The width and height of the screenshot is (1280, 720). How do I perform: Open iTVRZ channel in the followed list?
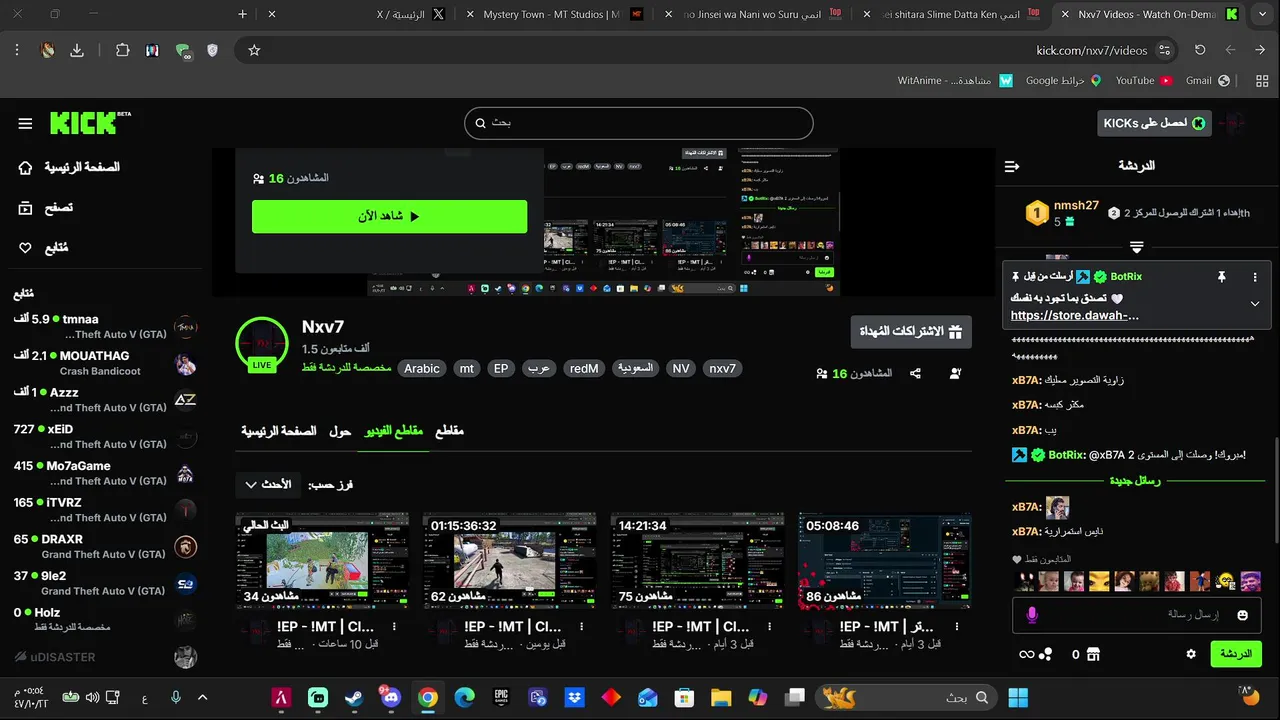(x=105, y=510)
